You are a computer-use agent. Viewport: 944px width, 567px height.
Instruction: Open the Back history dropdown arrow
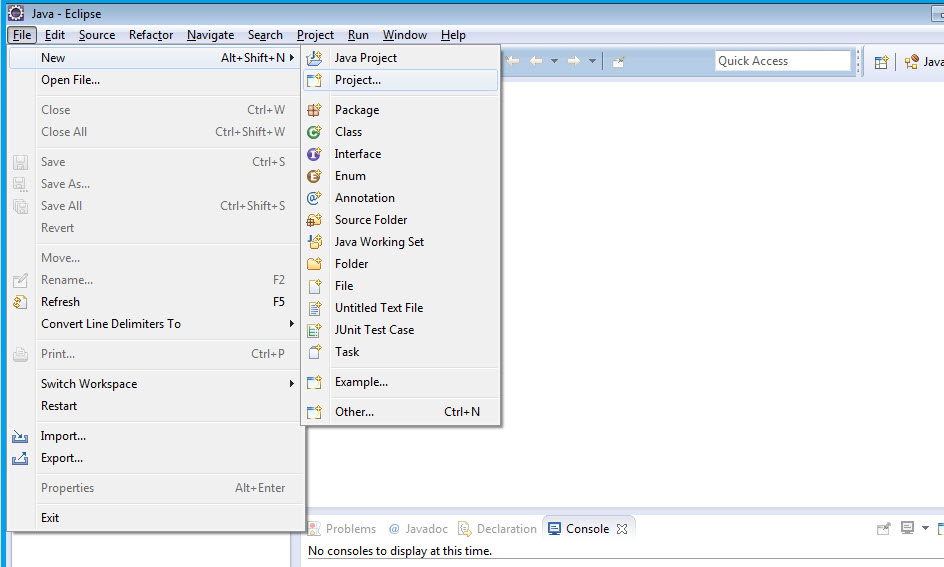pyautogui.click(x=554, y=61)
